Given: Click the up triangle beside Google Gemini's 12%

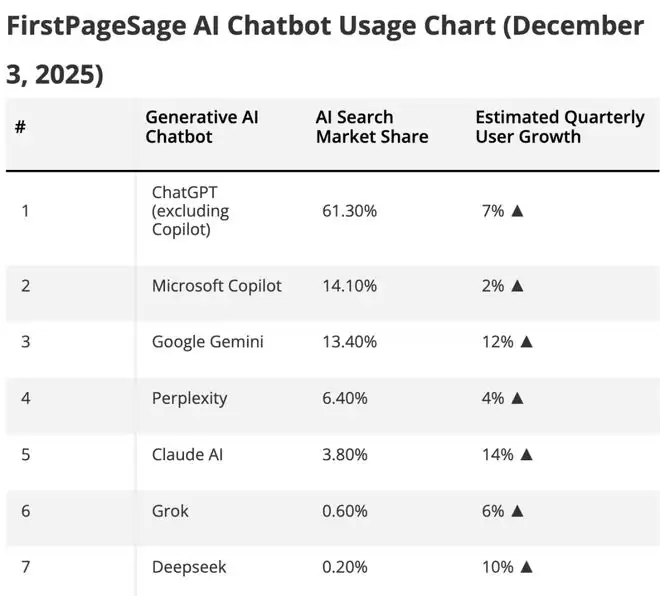Looking at the screenshot, I should pos(526,341).
